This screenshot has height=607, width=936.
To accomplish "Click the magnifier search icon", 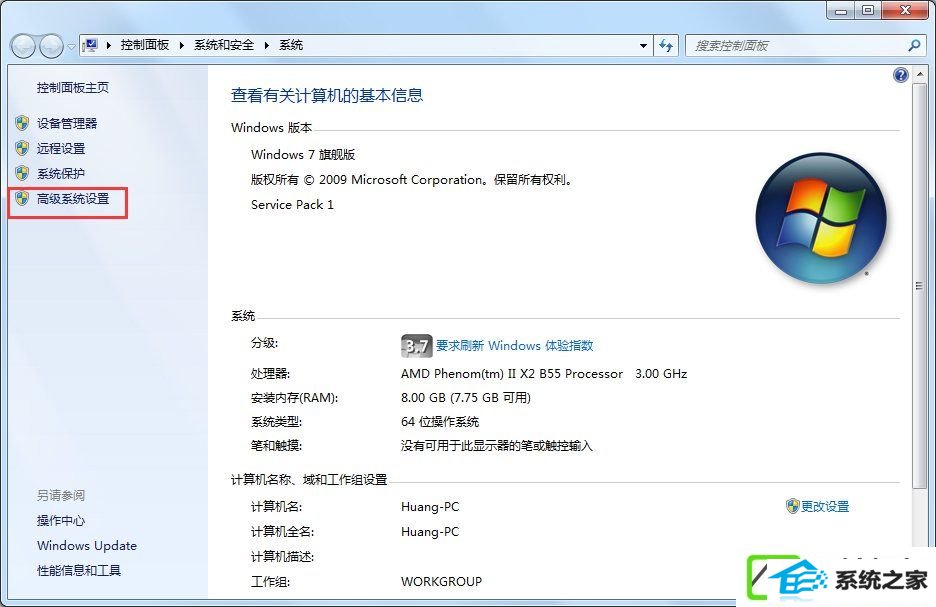I will 914,45.
